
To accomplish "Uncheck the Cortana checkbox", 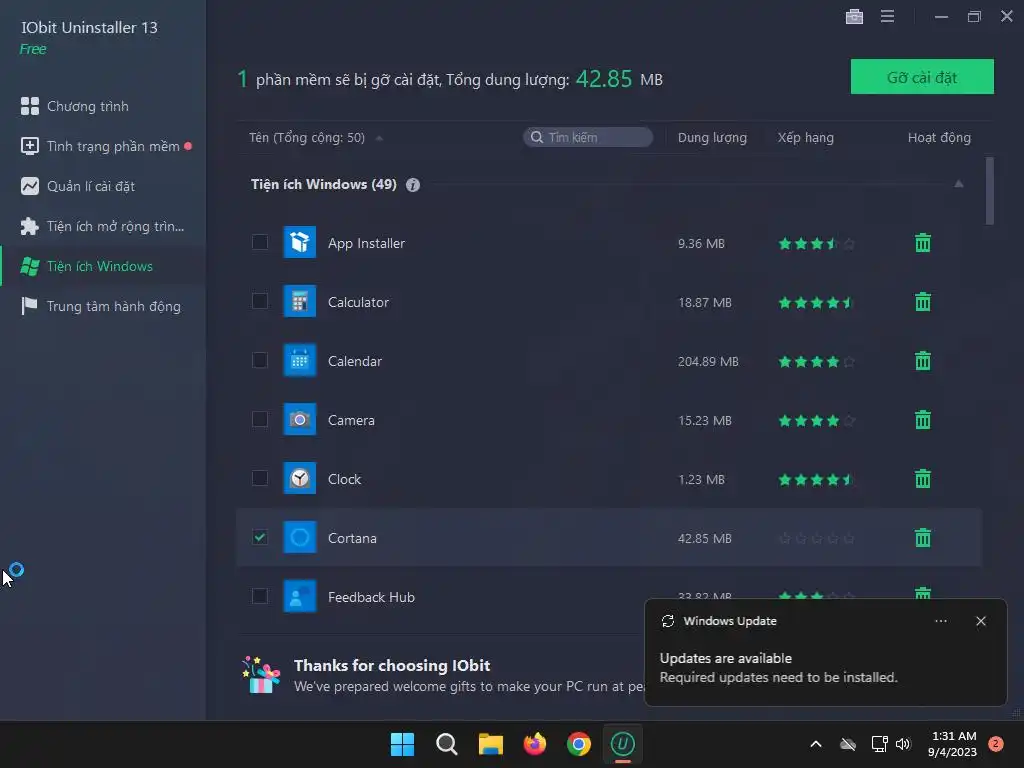I will click(x=260, y=537).
